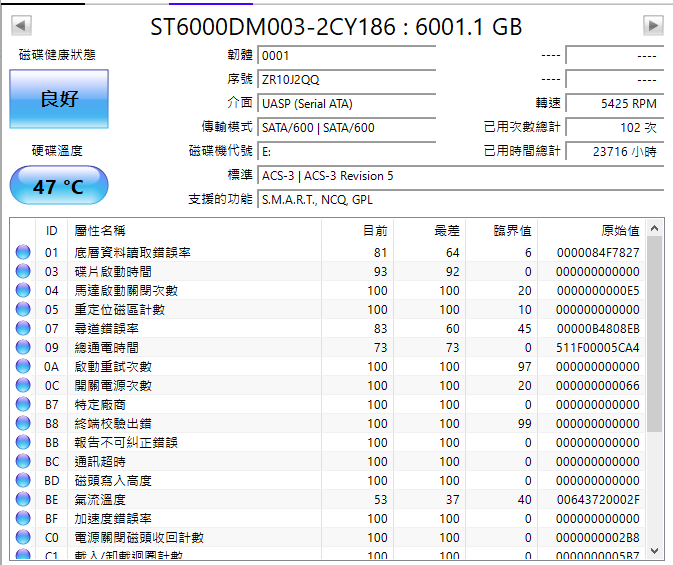Click raw value 00643720002F
Screen dimensions: 673x565
coord(598,499)
